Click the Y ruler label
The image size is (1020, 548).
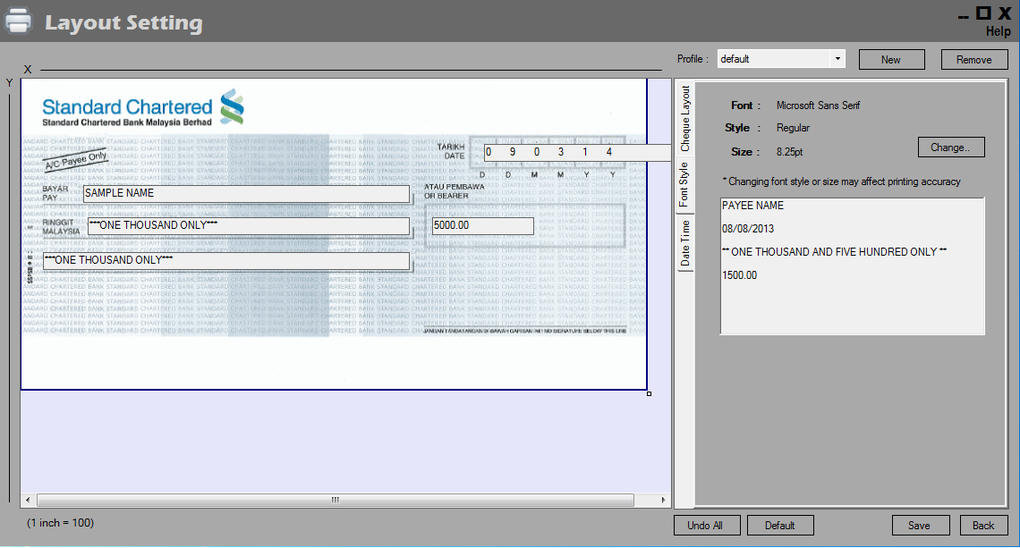[x=9, y=83]
